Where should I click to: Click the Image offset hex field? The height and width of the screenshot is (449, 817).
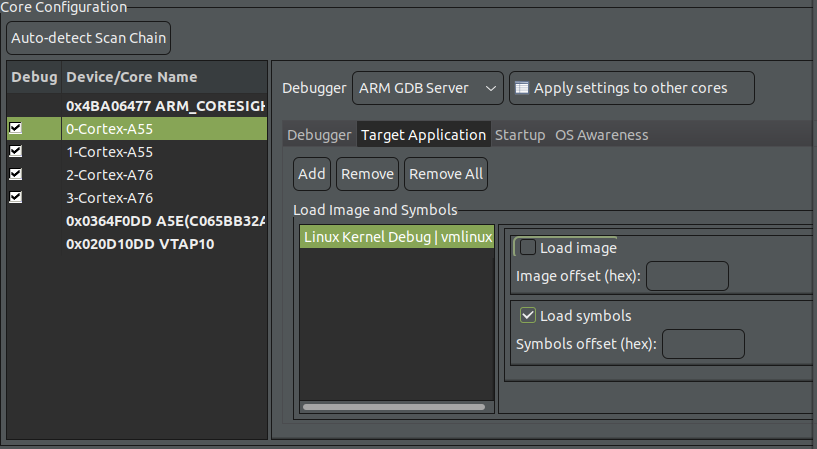(x=687, y=276)
